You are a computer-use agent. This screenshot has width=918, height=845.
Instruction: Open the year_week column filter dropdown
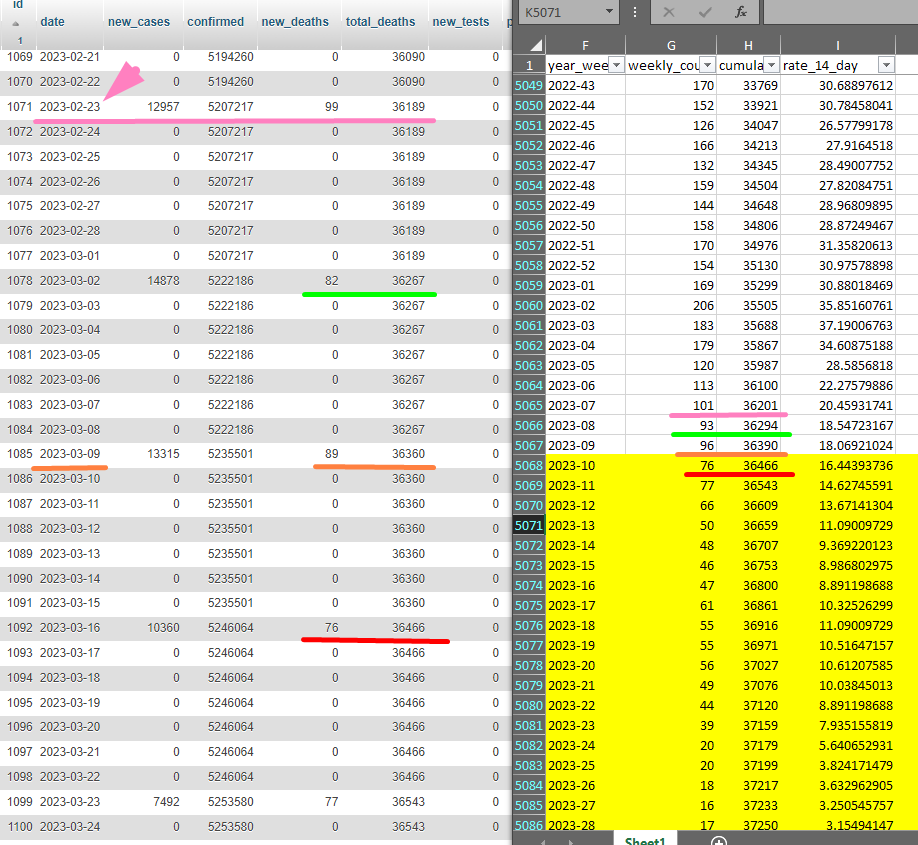[616, 65]
